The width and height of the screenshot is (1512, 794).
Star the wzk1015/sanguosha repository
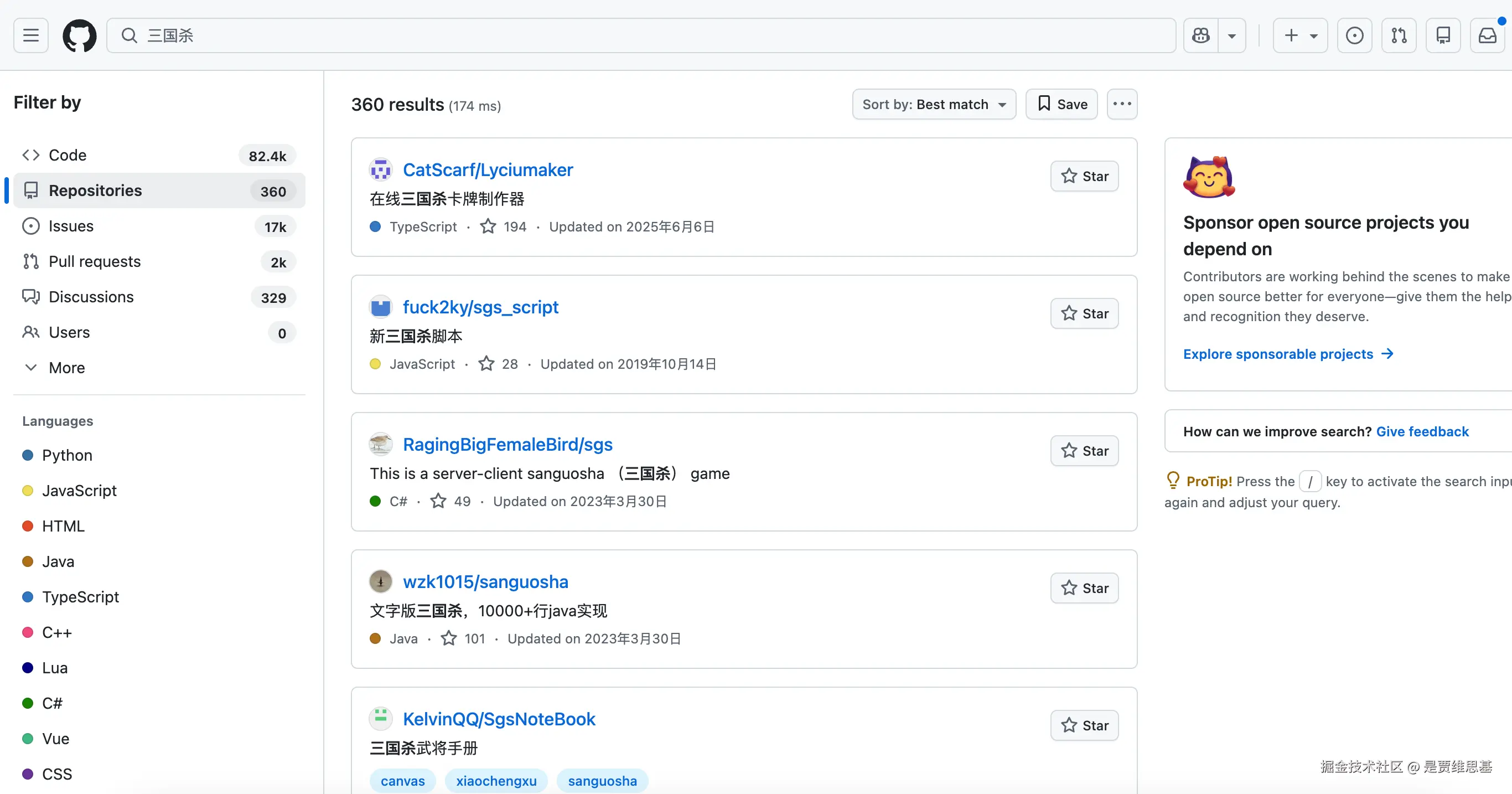[1084, 589]
